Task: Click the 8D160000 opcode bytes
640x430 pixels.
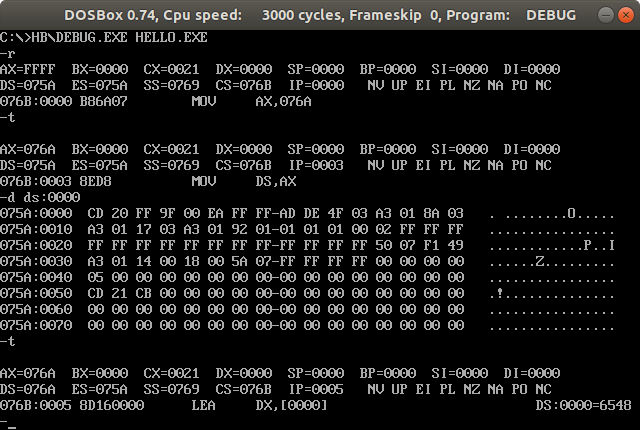Action: [x=112, y=405]
